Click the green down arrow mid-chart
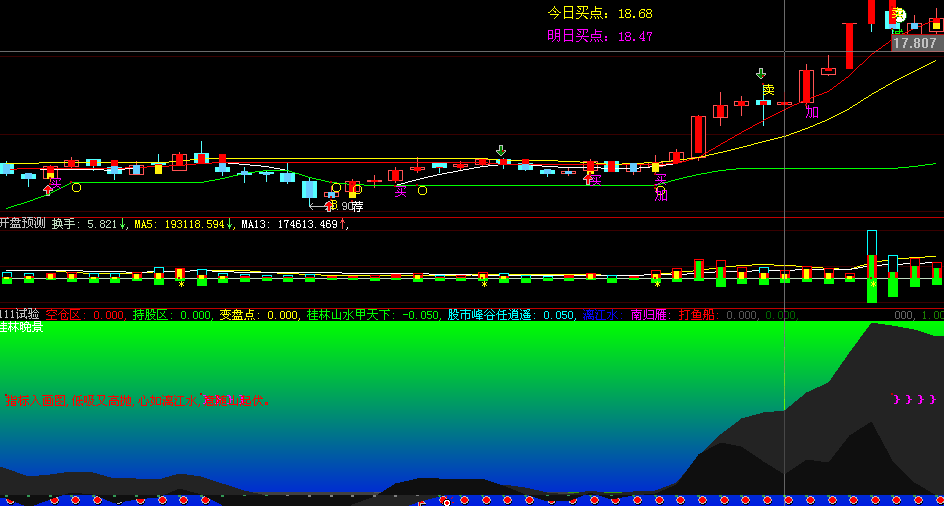This screenshot has height=506, width=944. 501,150
